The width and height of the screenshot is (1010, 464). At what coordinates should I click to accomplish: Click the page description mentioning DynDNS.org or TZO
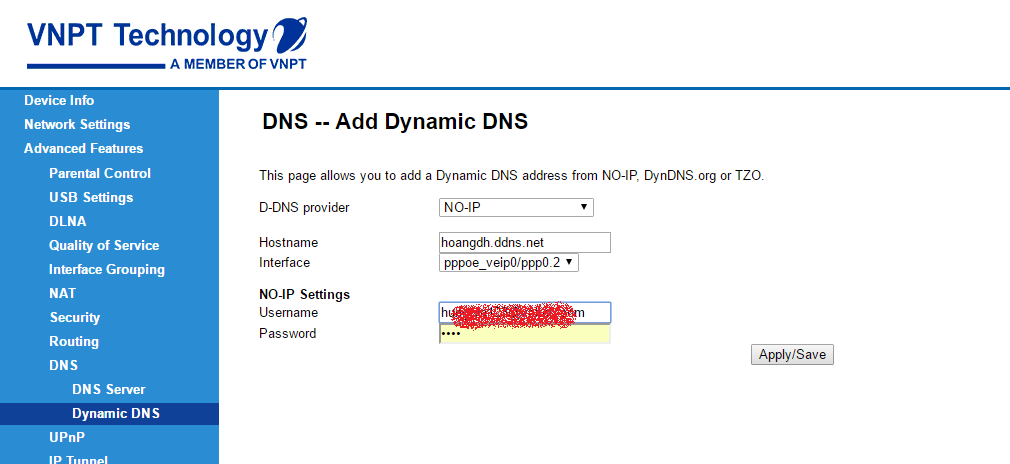511,175
